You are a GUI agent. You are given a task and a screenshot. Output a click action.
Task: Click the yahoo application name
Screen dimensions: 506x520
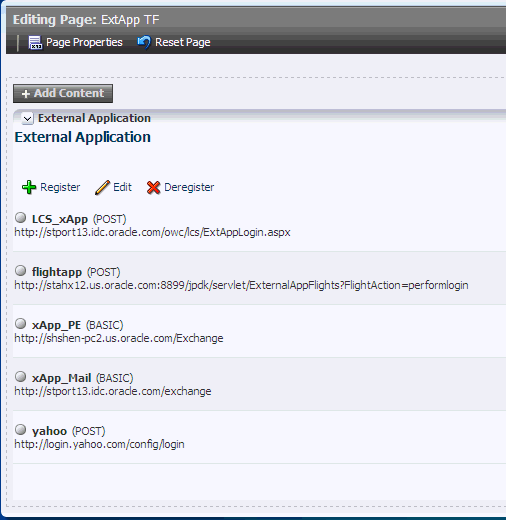(49, 431)
